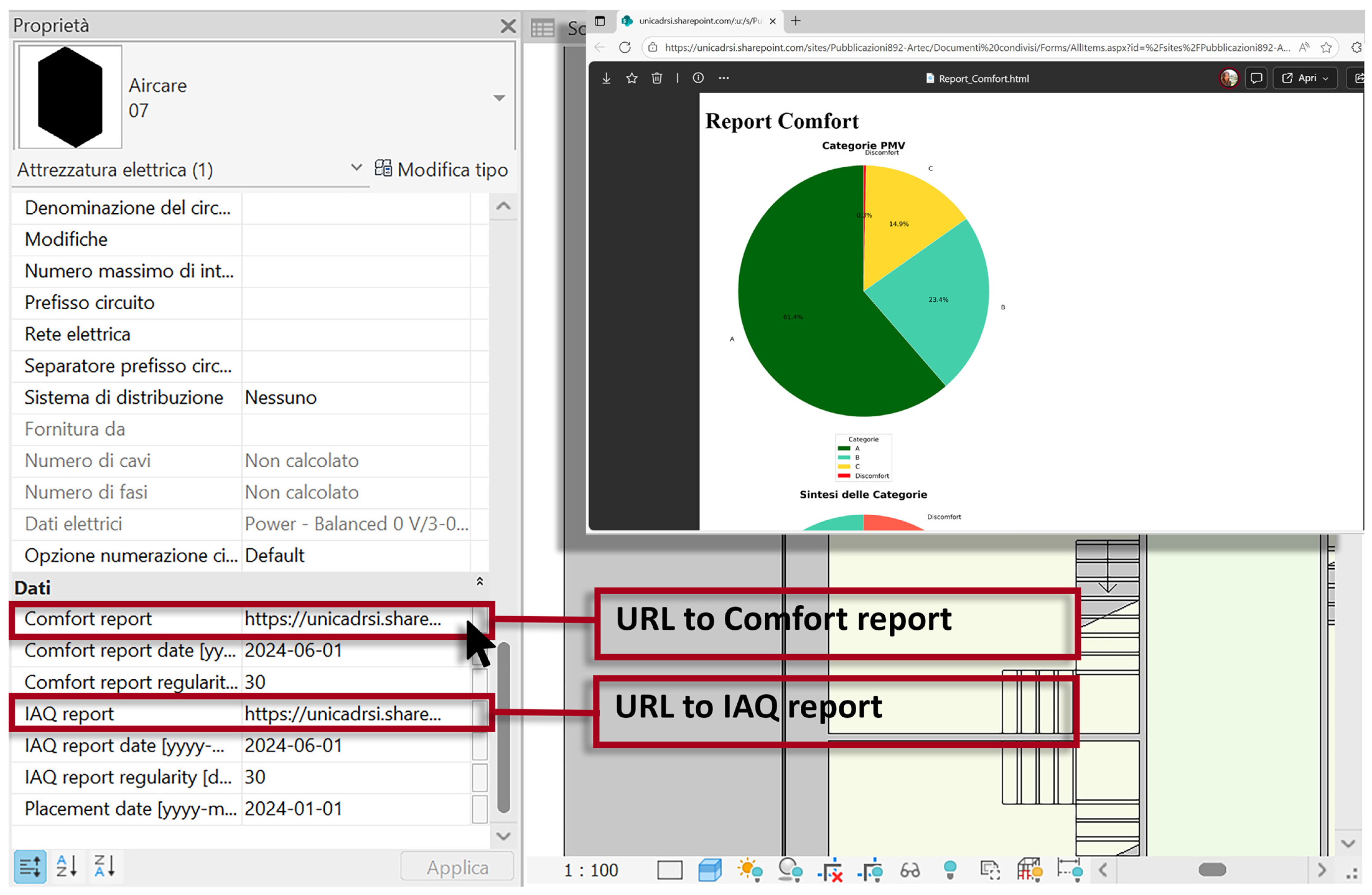Select the Prefisso circuito property row

(250, 303)
